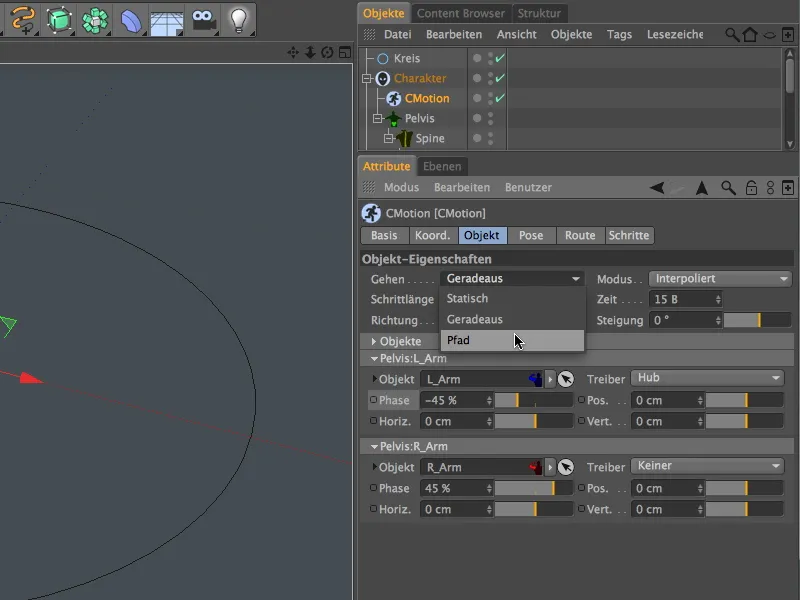Click the Object Manager eye filter icon
This screenshot has height=600, width=800.
point(769,35)
